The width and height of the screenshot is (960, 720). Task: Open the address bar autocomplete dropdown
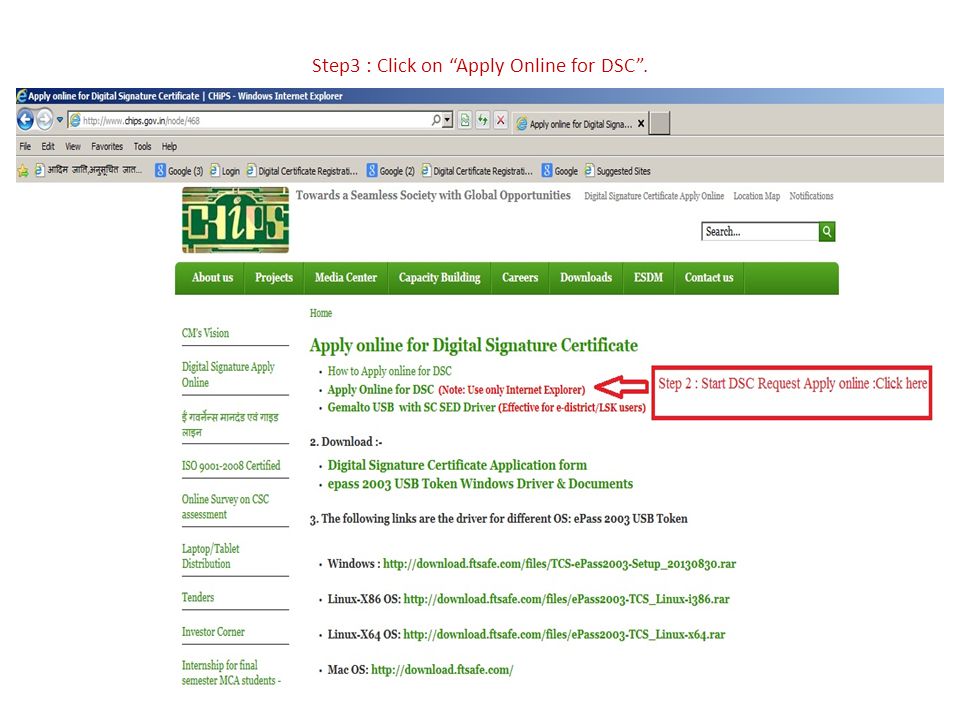click(448, 120)
